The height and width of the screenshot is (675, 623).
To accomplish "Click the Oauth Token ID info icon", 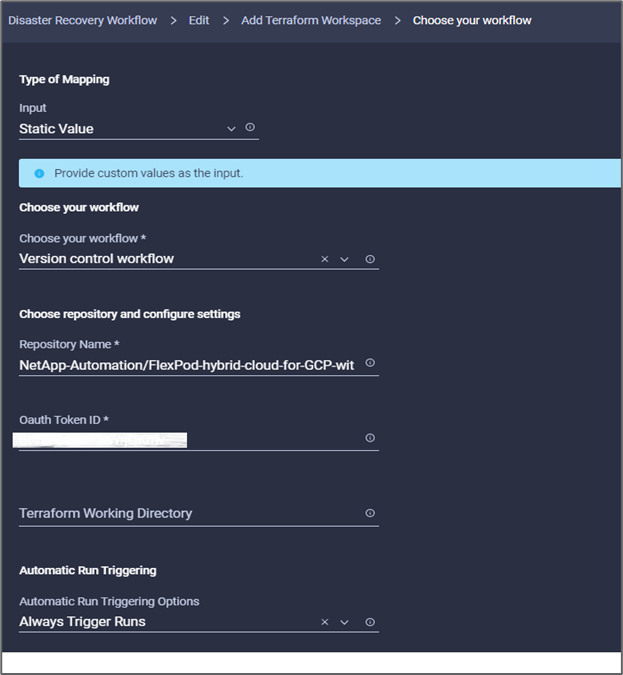I will coord(370,438).
